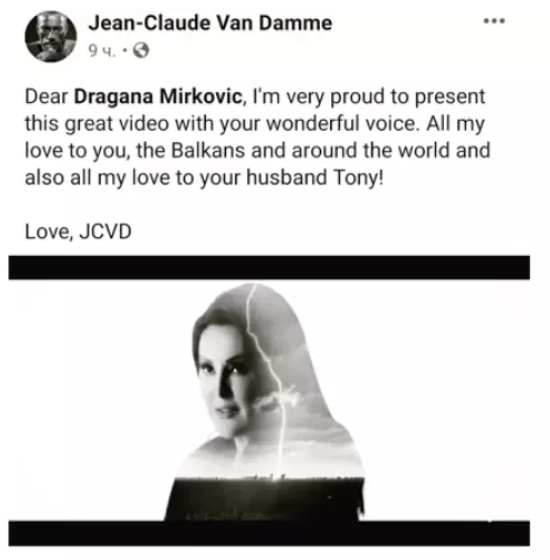Click the word "Balkans" in the post

click(208, 150)
